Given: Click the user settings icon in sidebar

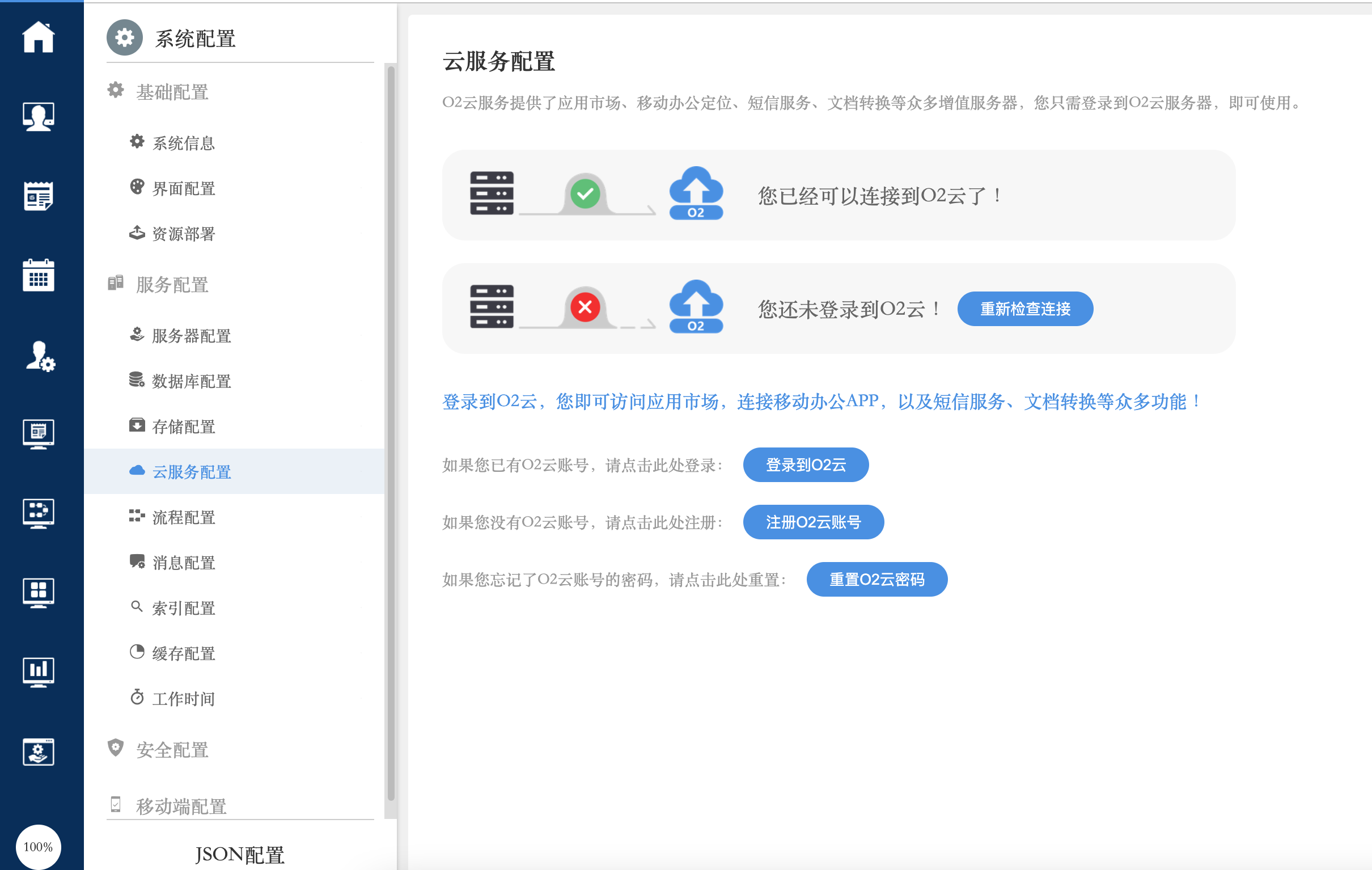Looking at the screenshot, I should click(39, 356).
